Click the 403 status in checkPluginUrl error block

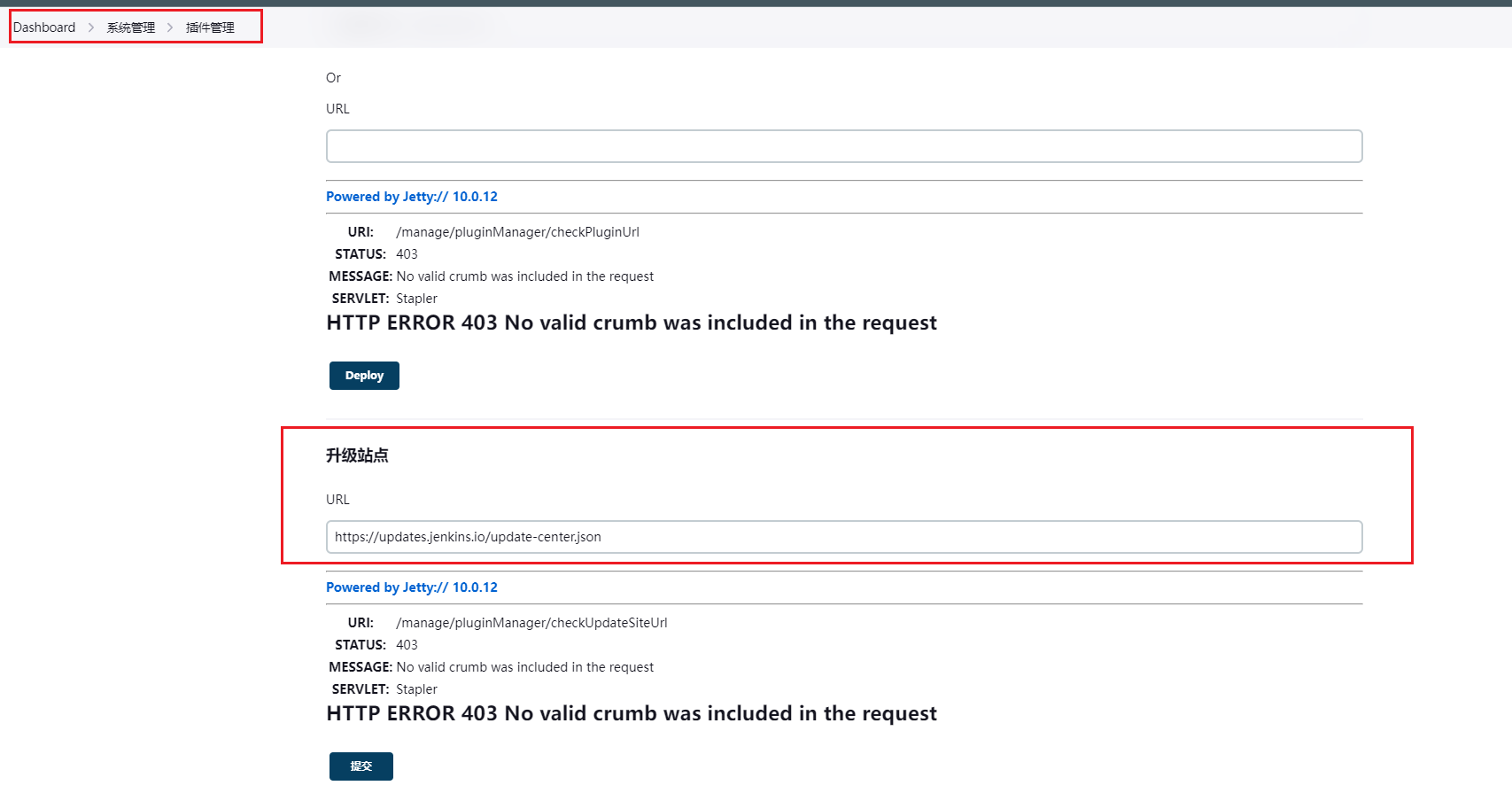(x=407, y=254)
